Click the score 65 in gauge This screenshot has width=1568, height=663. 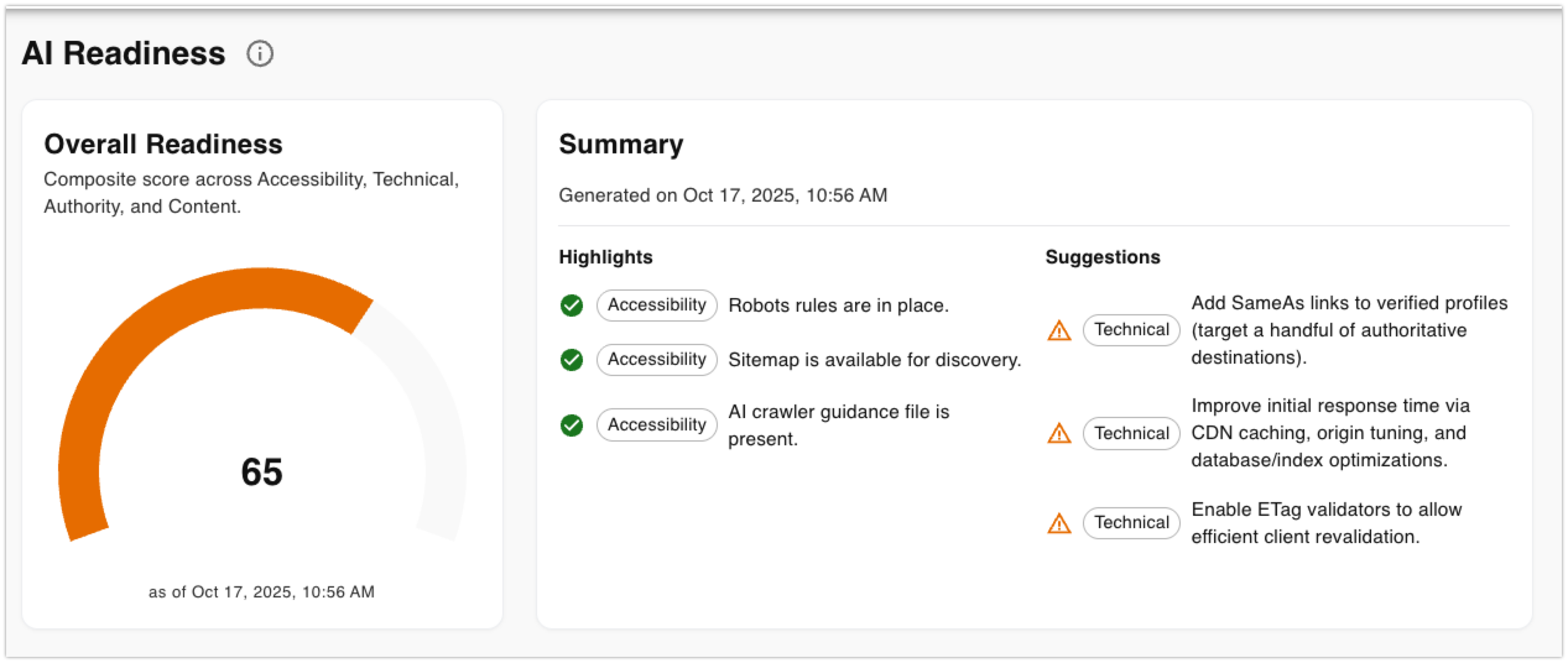pos(262,472)
